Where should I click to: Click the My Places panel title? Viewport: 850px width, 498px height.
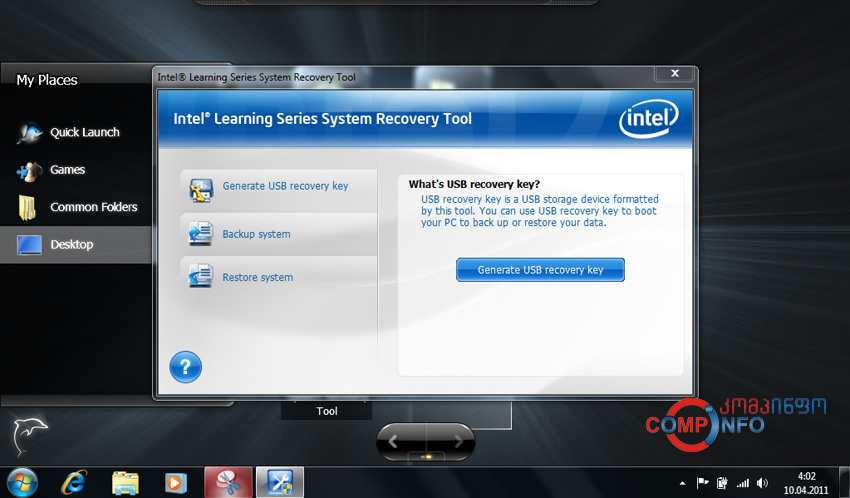click(x=47, y=80)
